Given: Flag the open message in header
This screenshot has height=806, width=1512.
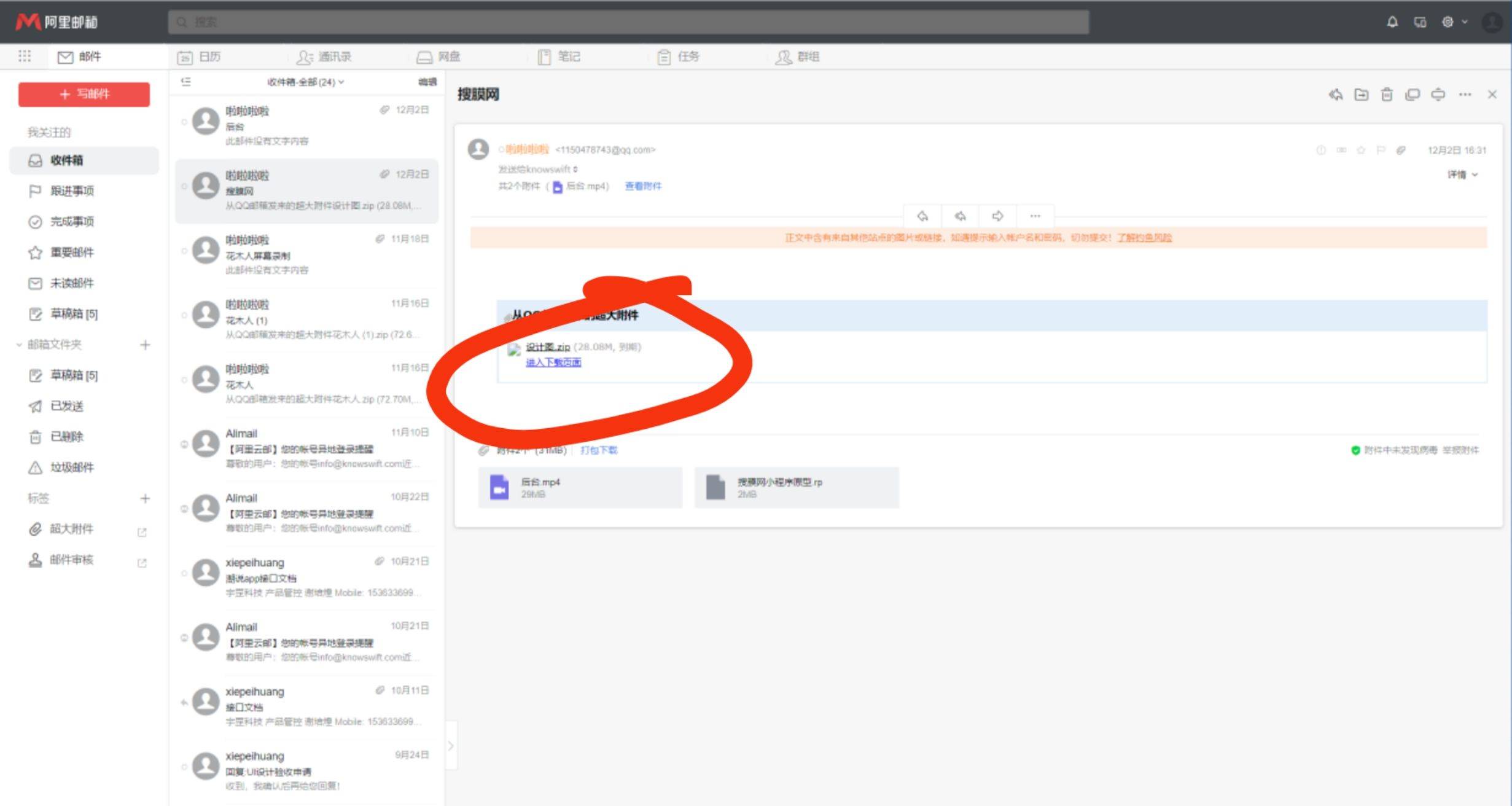Looking at the screenshot, I should (1381, 150).
